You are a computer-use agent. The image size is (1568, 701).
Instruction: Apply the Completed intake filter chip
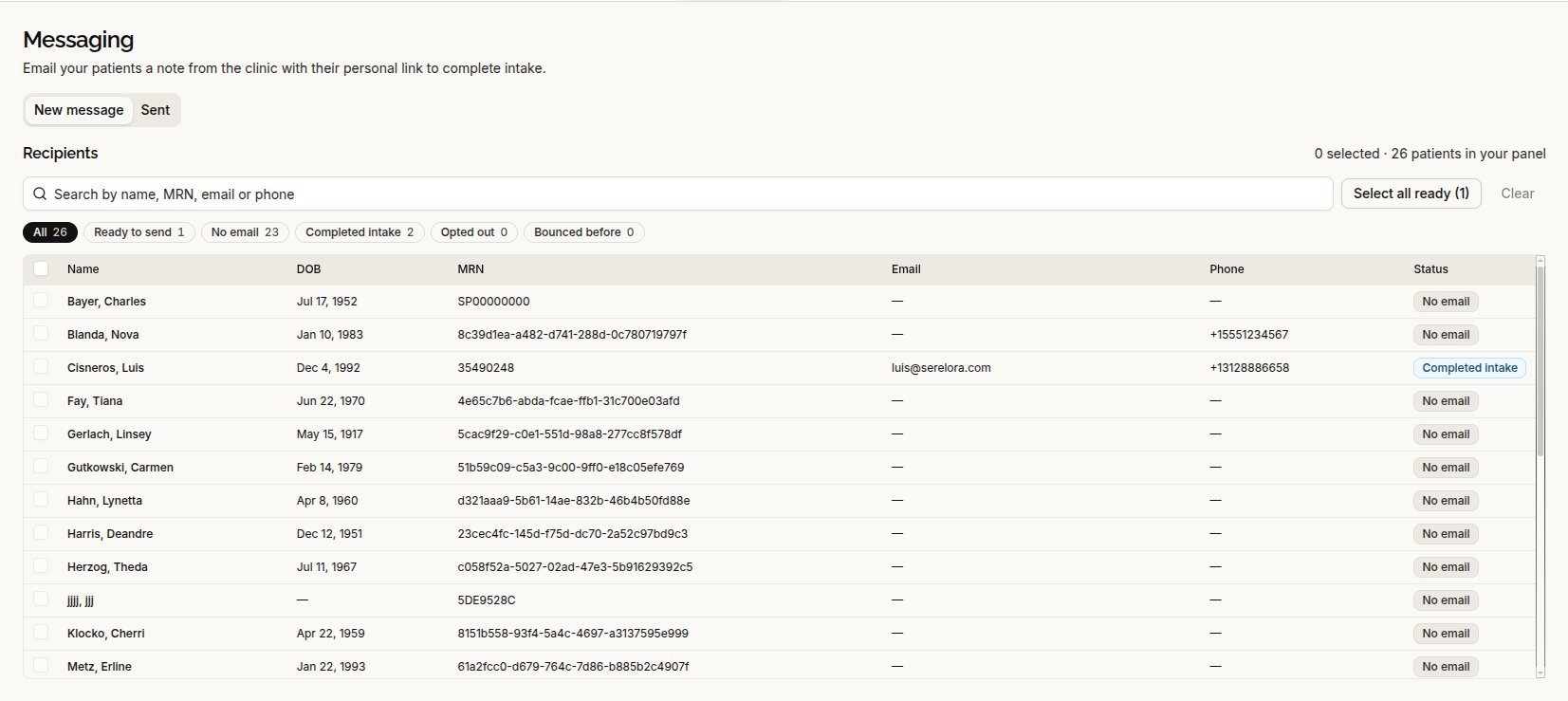(360, 232)
